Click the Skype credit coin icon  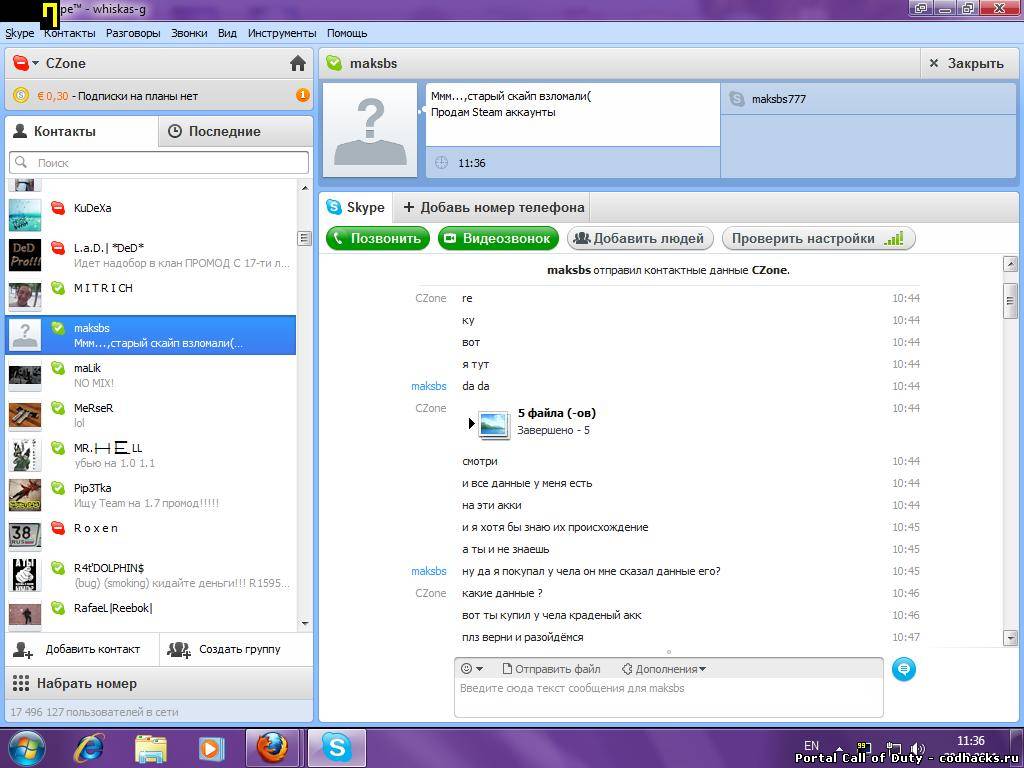(x=20, y=95)
